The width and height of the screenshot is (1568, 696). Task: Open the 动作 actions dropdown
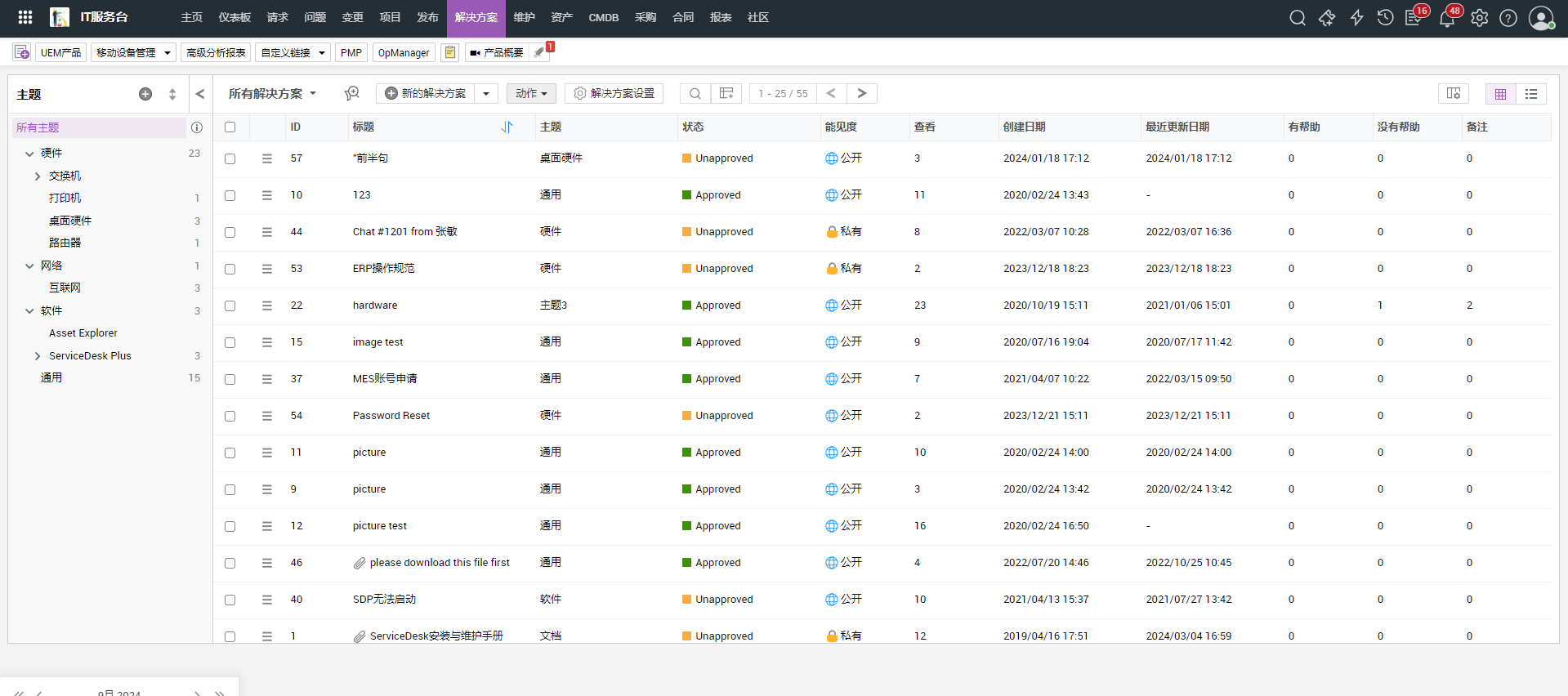531,93
